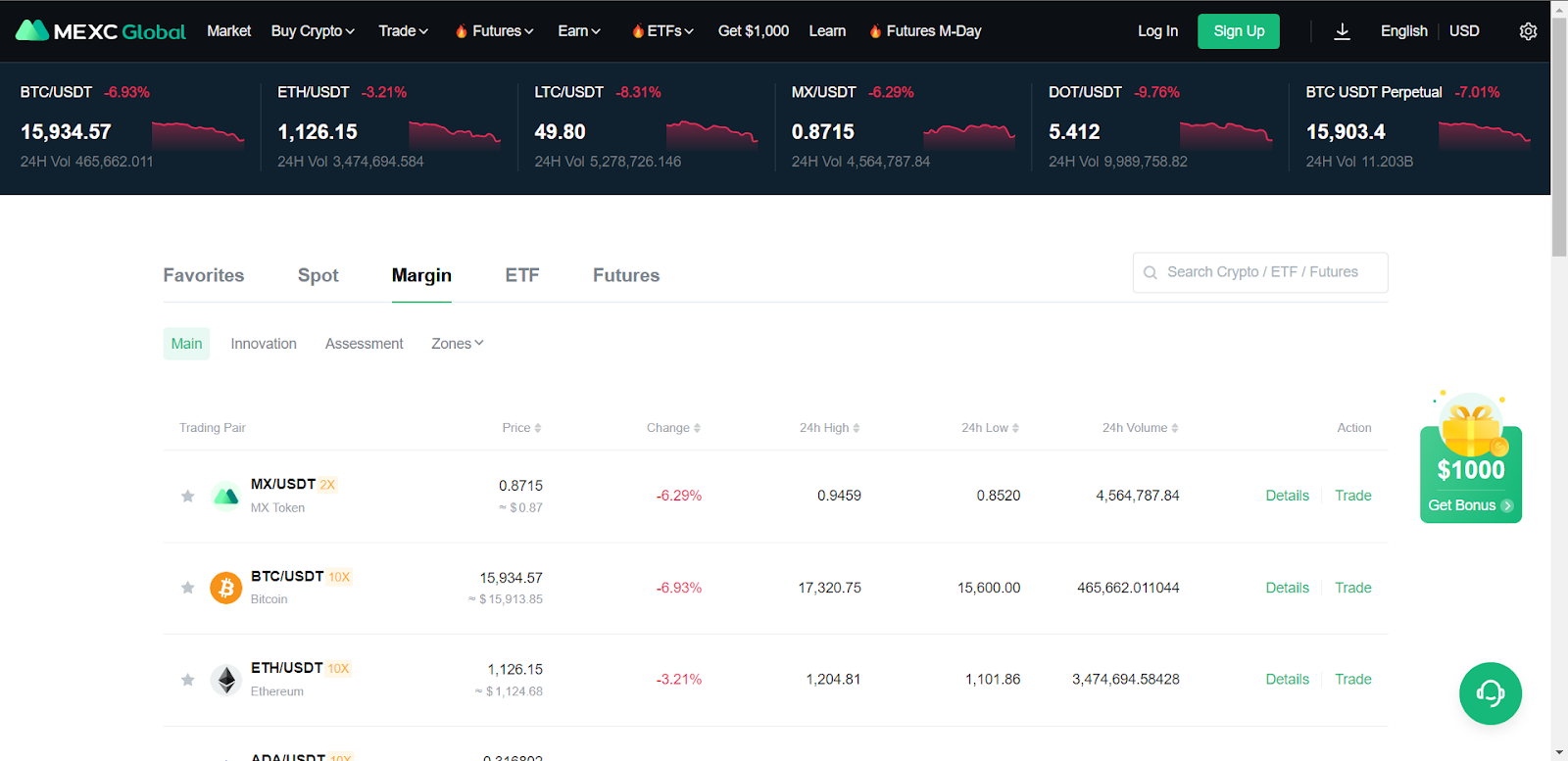Select the Margin tab
Image resolution: width=1568 pixels, height=761 pixels.
coord(421,275)
